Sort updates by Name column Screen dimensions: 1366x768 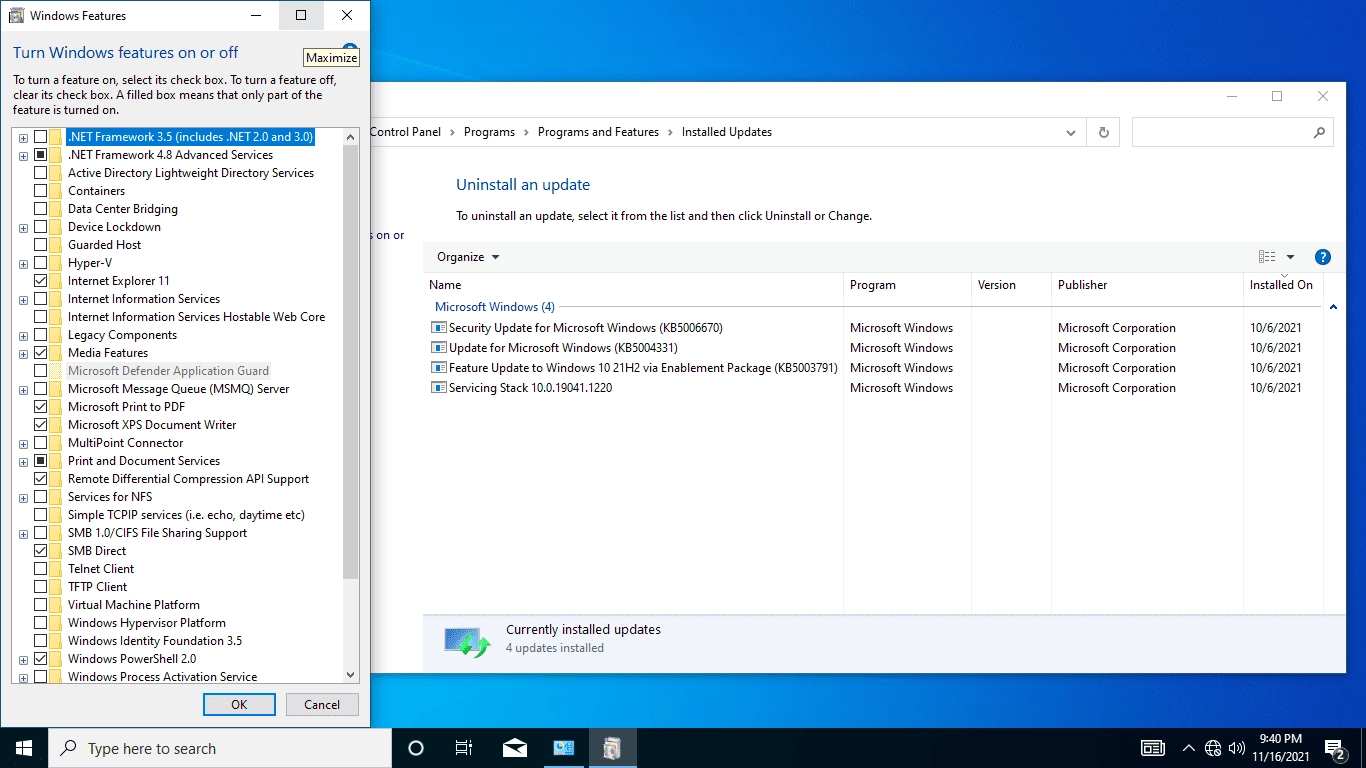point(633,285)
